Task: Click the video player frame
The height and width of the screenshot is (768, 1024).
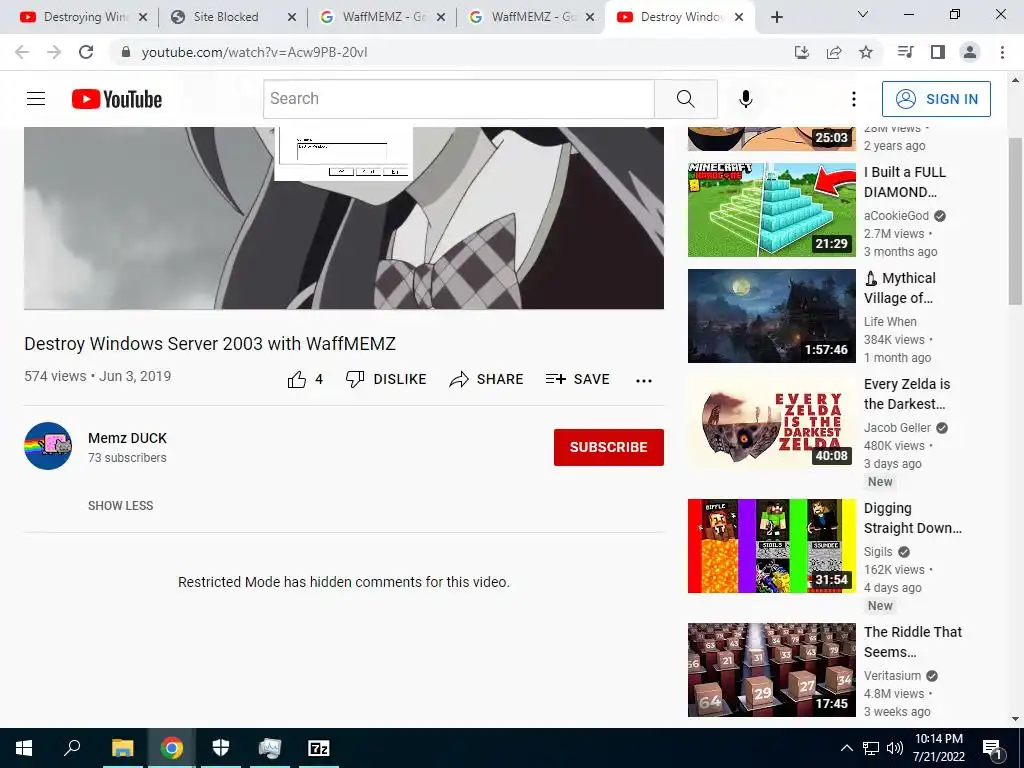Action: coord(344,218)
